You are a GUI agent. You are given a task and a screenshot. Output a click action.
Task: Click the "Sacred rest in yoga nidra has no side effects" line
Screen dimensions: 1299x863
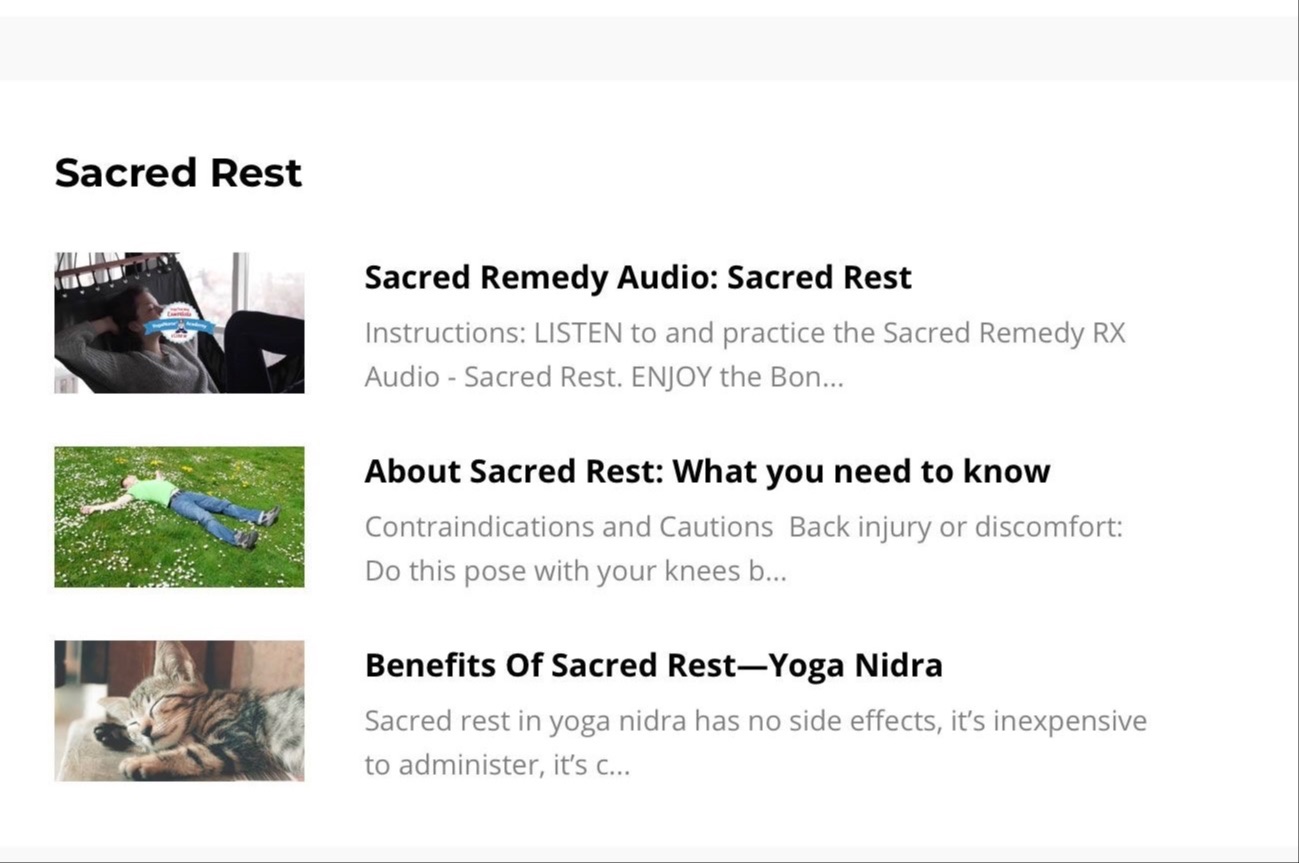point(755,721)
